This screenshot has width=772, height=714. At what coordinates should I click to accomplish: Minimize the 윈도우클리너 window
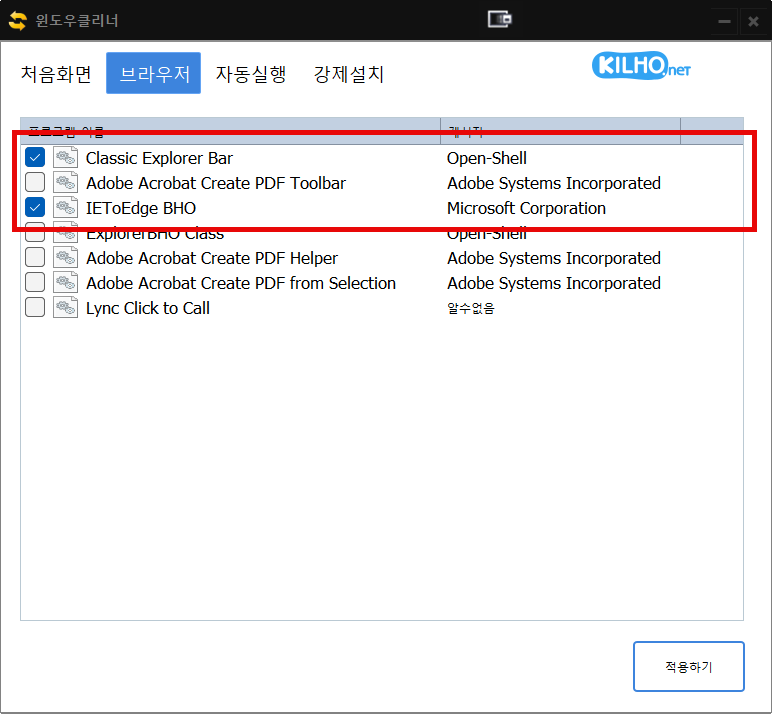pyautogui.click(x=724, y=21)
